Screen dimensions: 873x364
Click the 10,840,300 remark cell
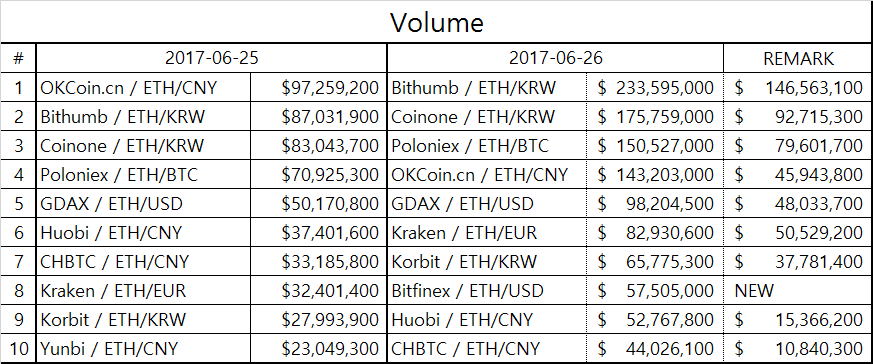[x=798, y=348]
